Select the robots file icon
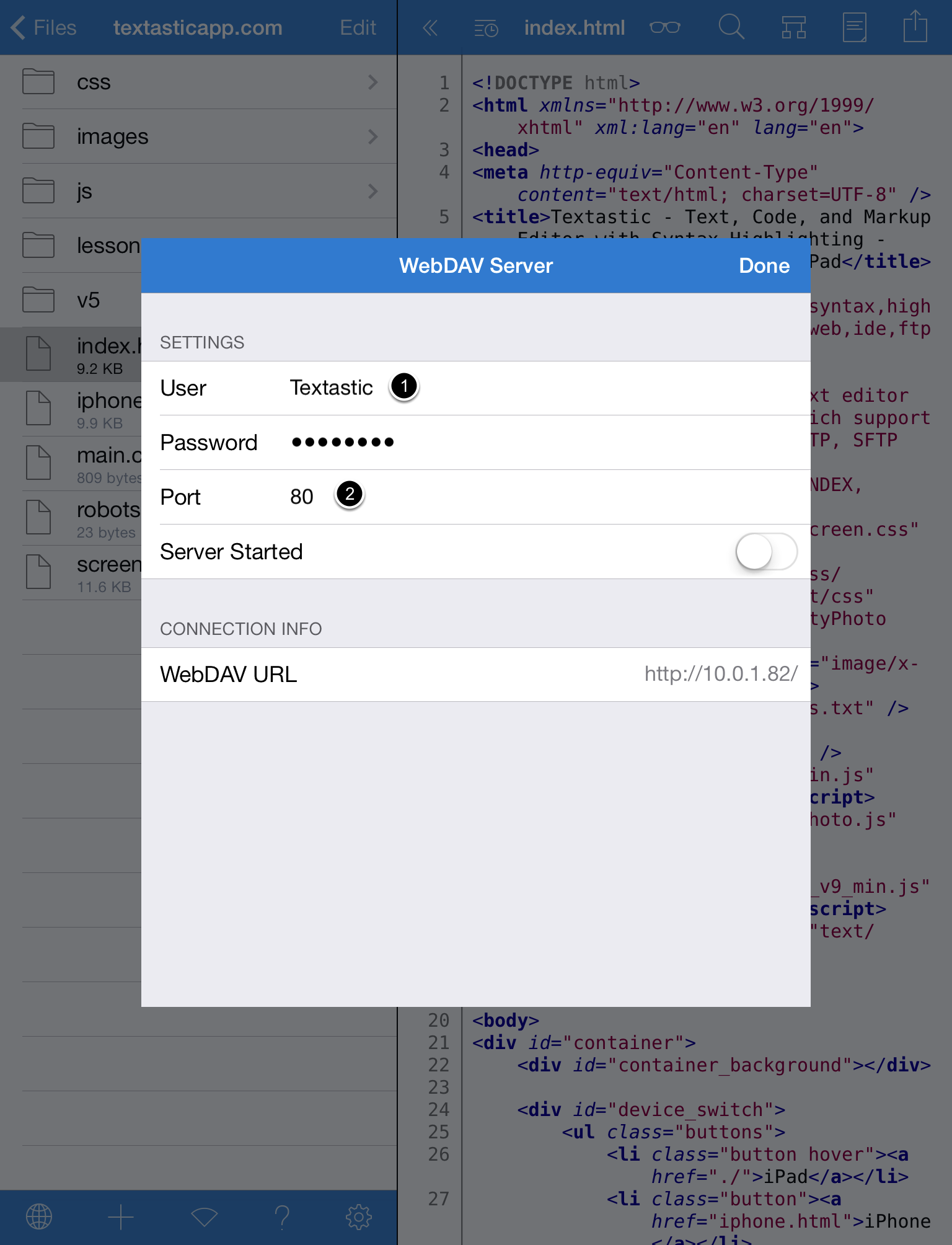Screen dimensions: 952x1245 (38, 518)
